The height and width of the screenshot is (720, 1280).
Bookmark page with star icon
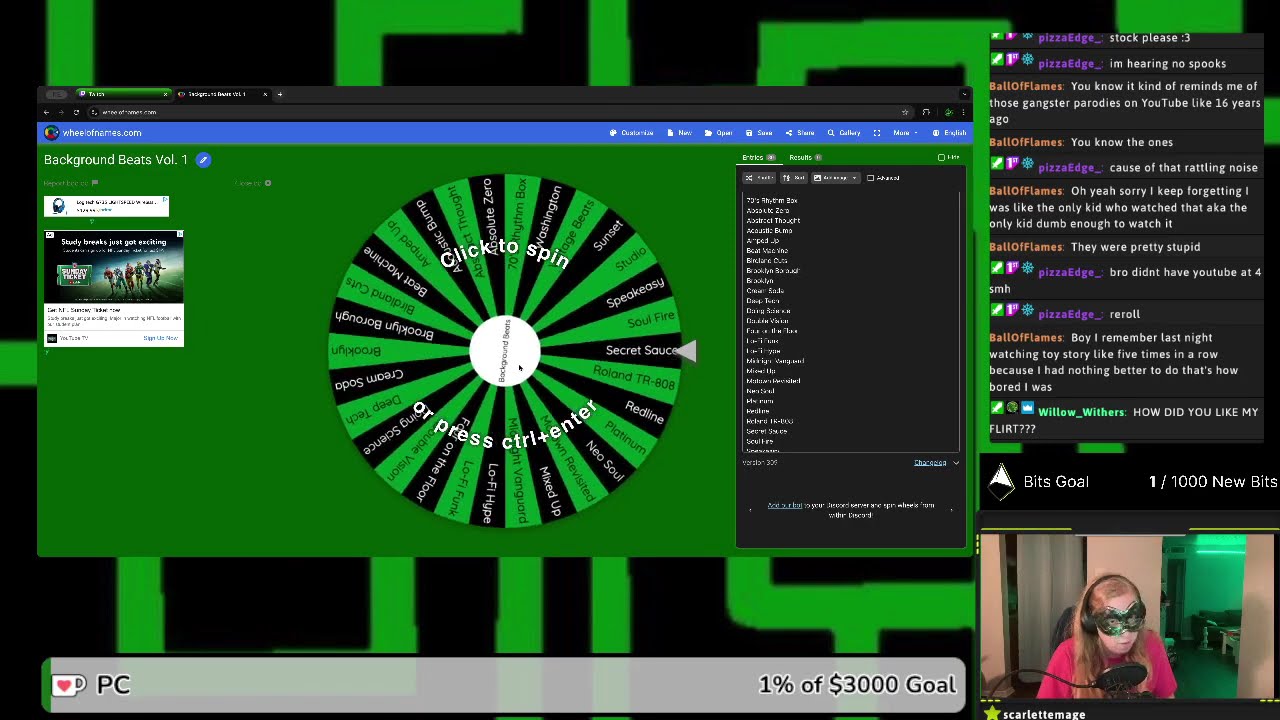coord(905,112)
